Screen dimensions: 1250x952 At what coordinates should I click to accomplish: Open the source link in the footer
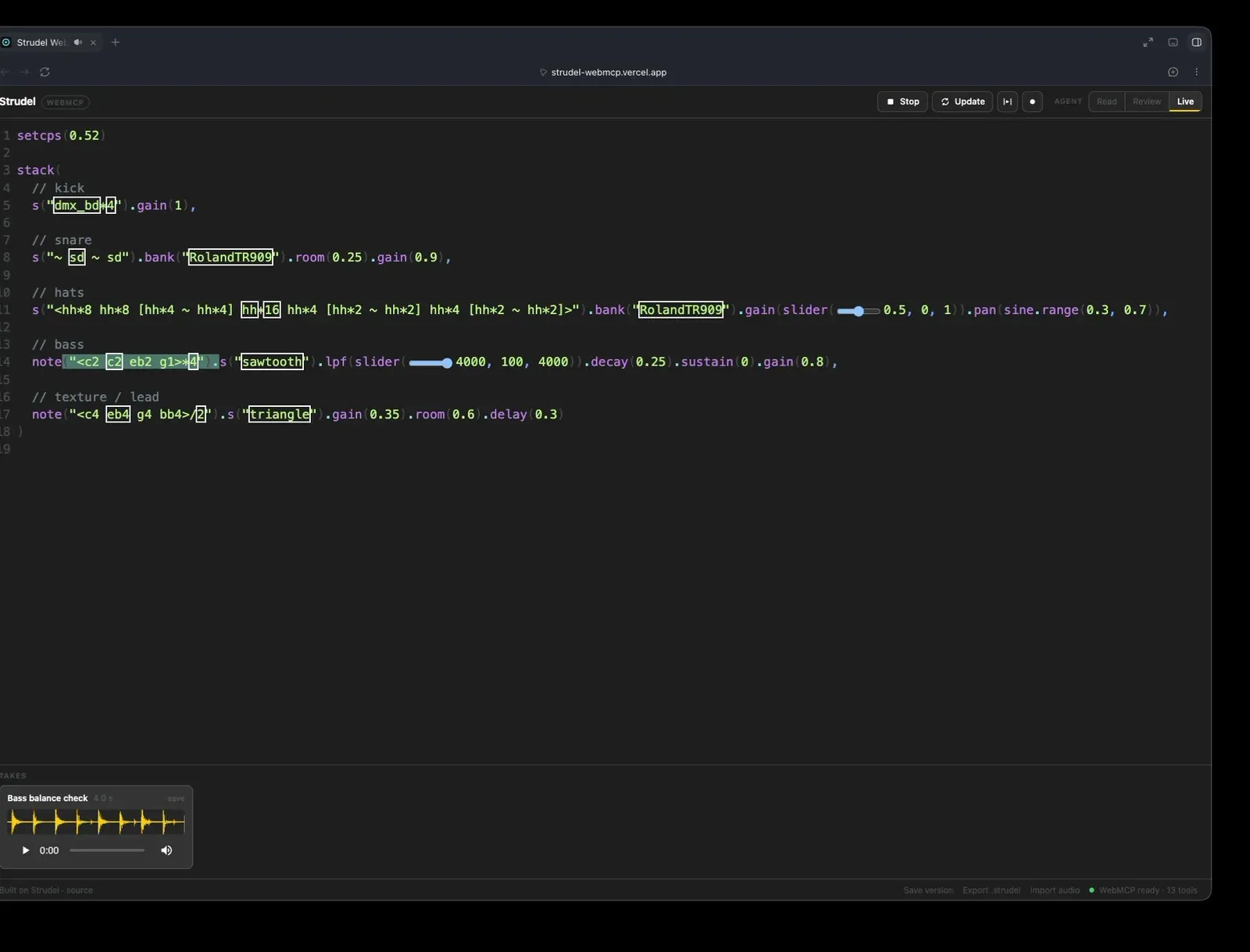[79, 890]
